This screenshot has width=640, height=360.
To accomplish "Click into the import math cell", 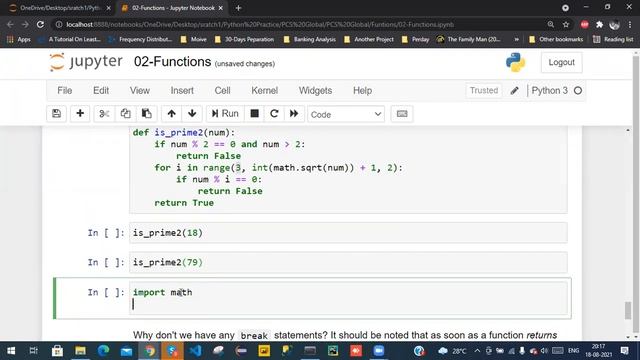I will click(348, 298).
